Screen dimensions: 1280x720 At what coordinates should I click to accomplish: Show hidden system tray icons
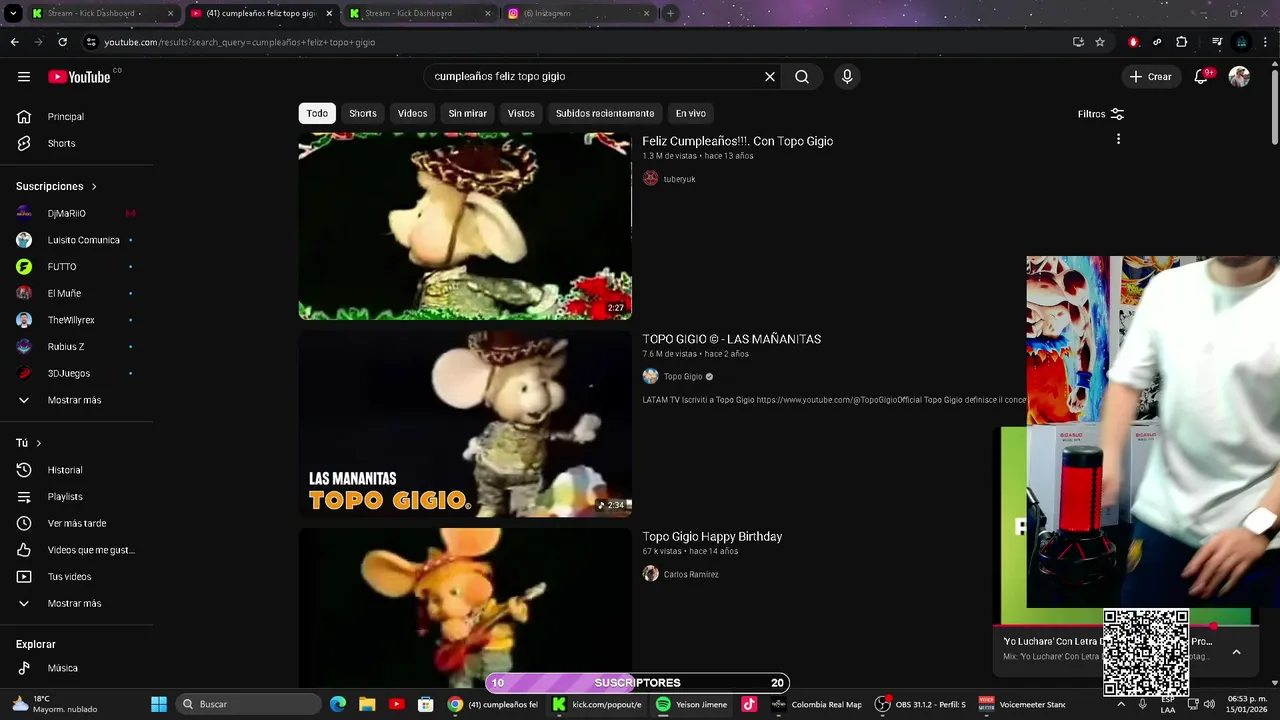[x=1121, y=704]
